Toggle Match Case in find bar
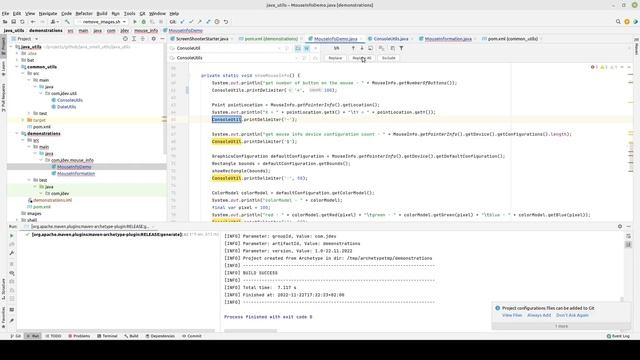Screen dimensions: 640x360 tap(298, 48)
